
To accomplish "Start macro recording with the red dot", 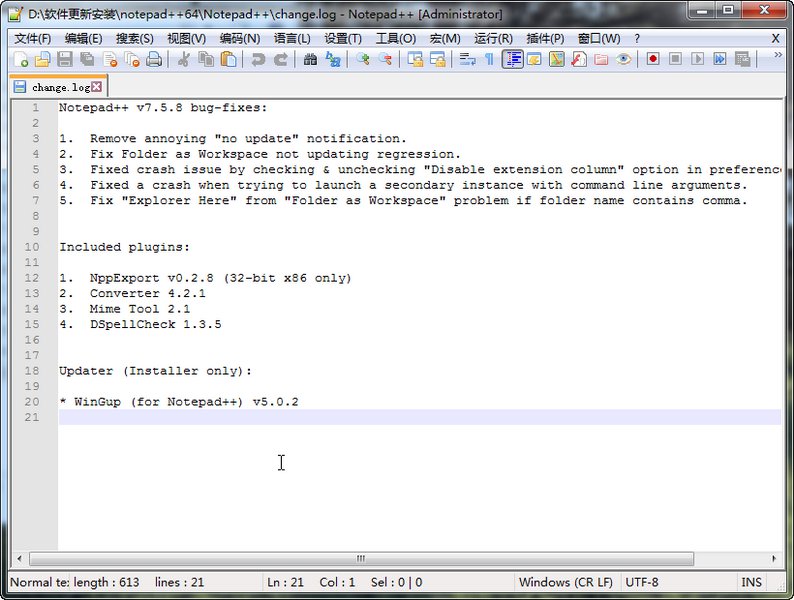I will tap(653, 59).
